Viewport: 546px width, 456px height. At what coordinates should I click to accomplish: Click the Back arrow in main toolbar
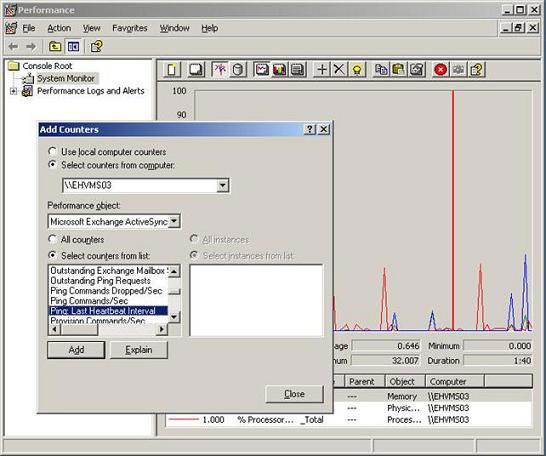pyautogui.click(x=13, y=46)
